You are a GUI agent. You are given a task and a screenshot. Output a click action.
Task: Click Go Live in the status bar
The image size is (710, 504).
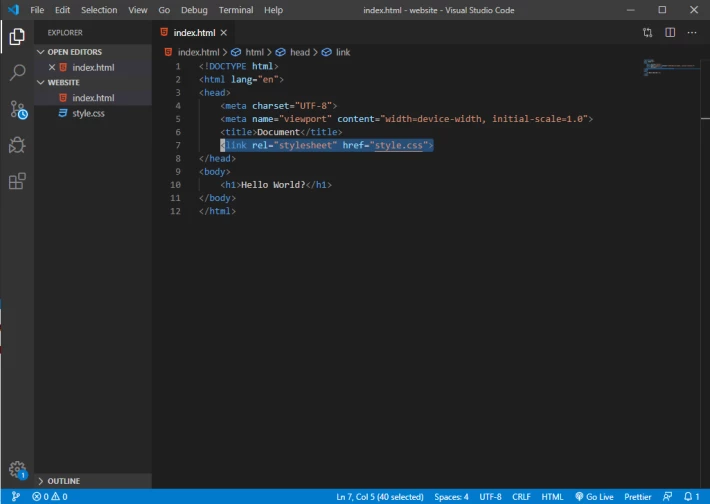[594, 497]
